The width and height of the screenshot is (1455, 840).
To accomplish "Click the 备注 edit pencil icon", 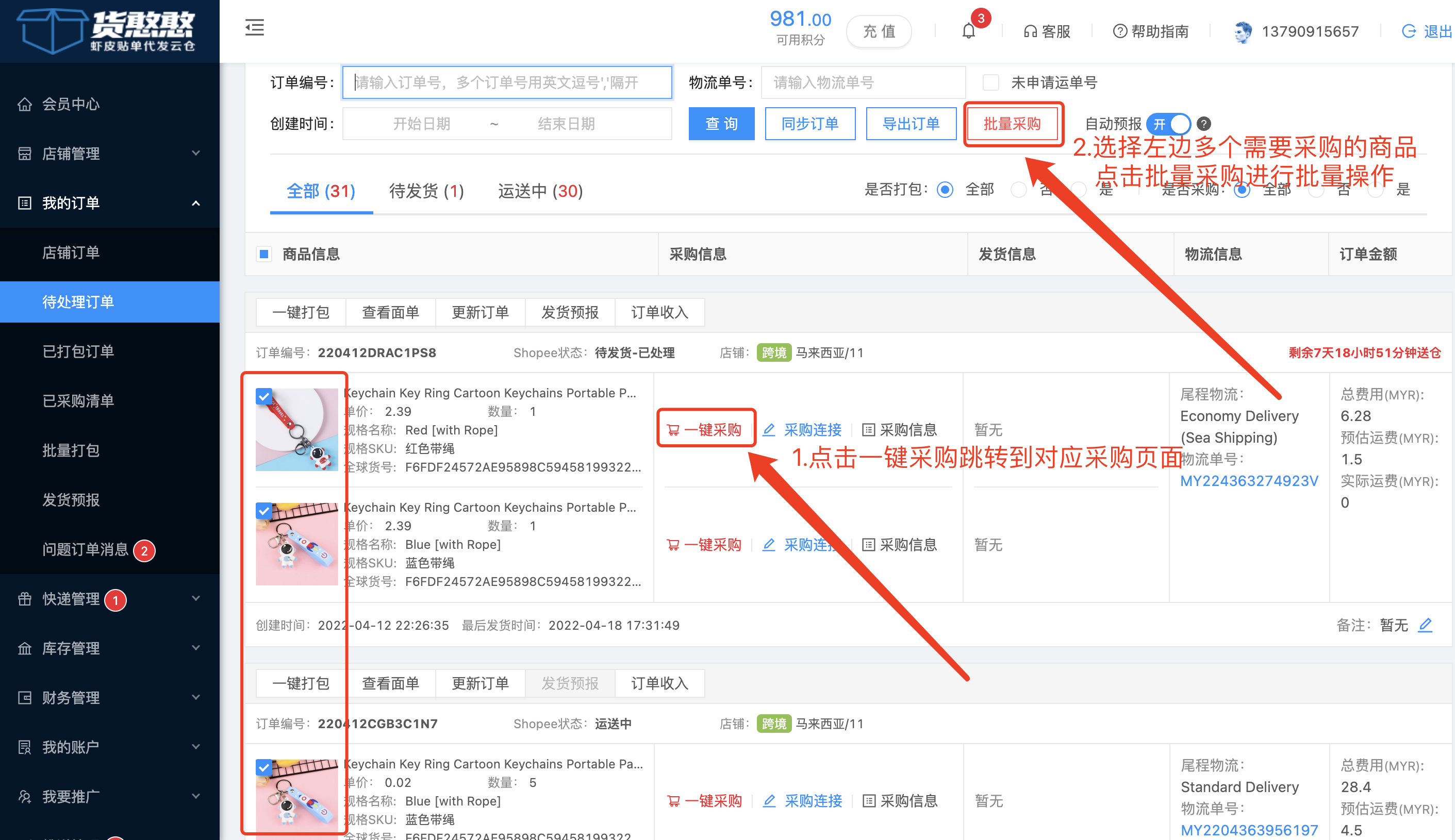I will 1425,625.
